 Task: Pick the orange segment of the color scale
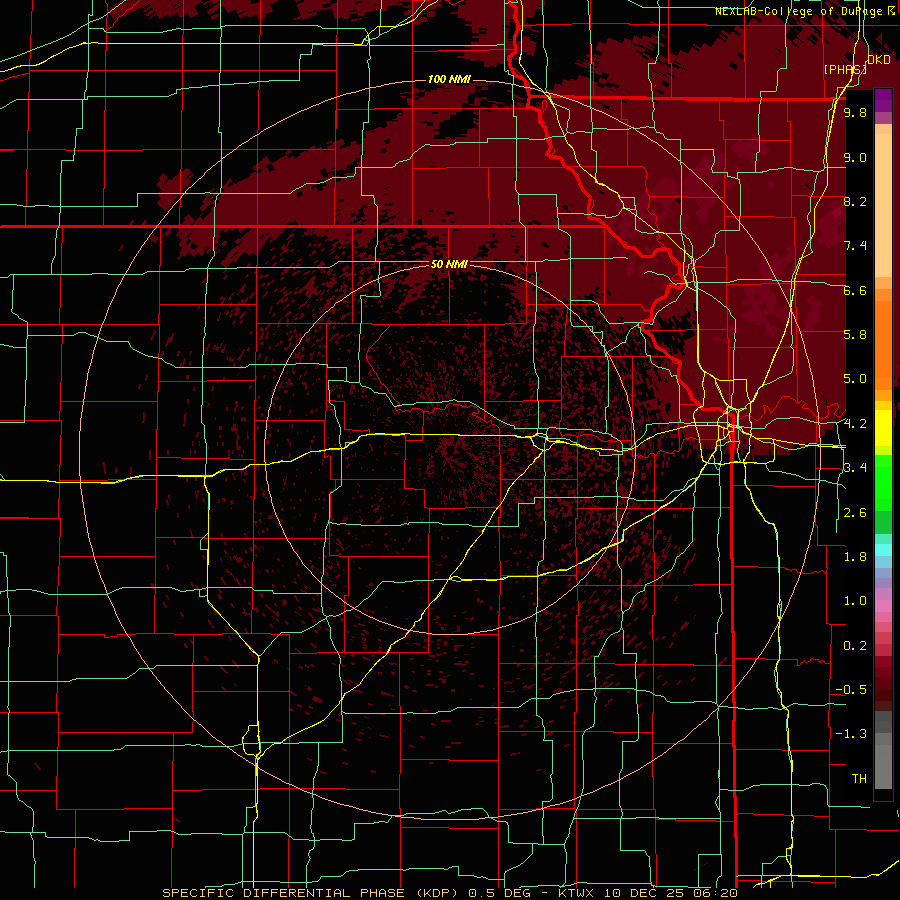[x=883, y=345]
